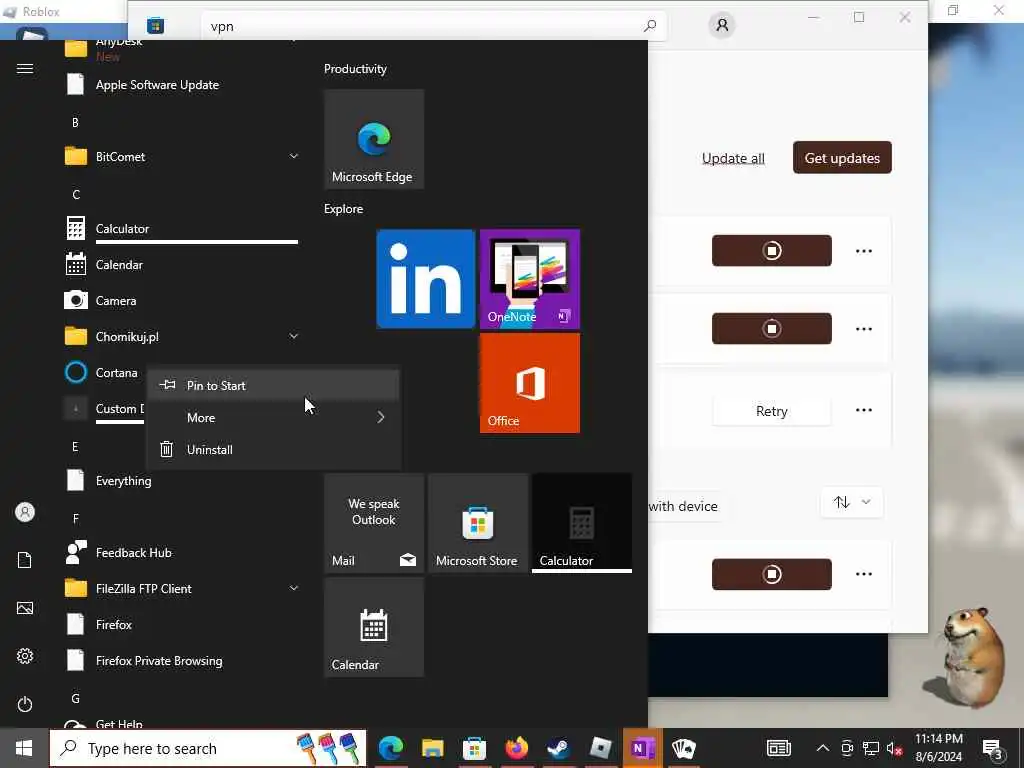Jump to letter B group header
Screen dimensions: 1024x768
(x=75, y=122)
